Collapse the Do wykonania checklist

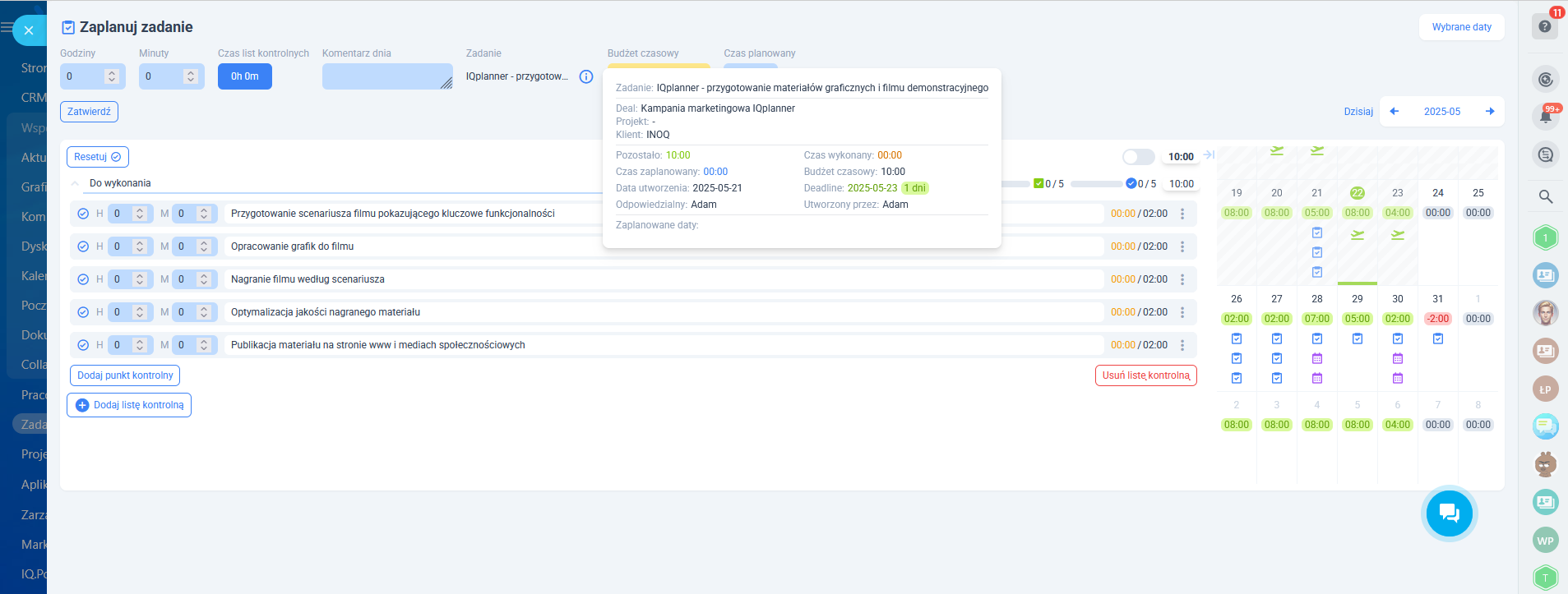pyautogui.click(x=75, y=183)
